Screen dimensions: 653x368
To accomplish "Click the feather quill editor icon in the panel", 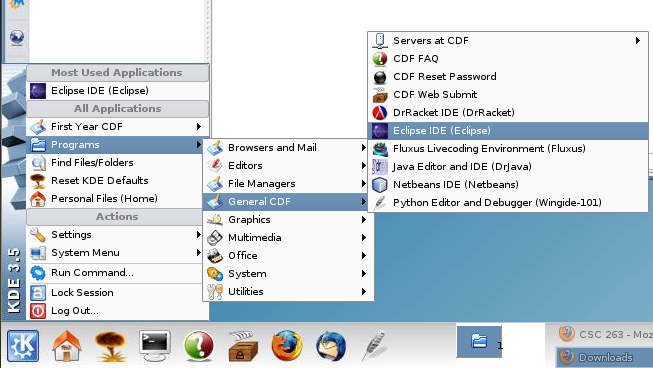I will [x=374, y=346].
